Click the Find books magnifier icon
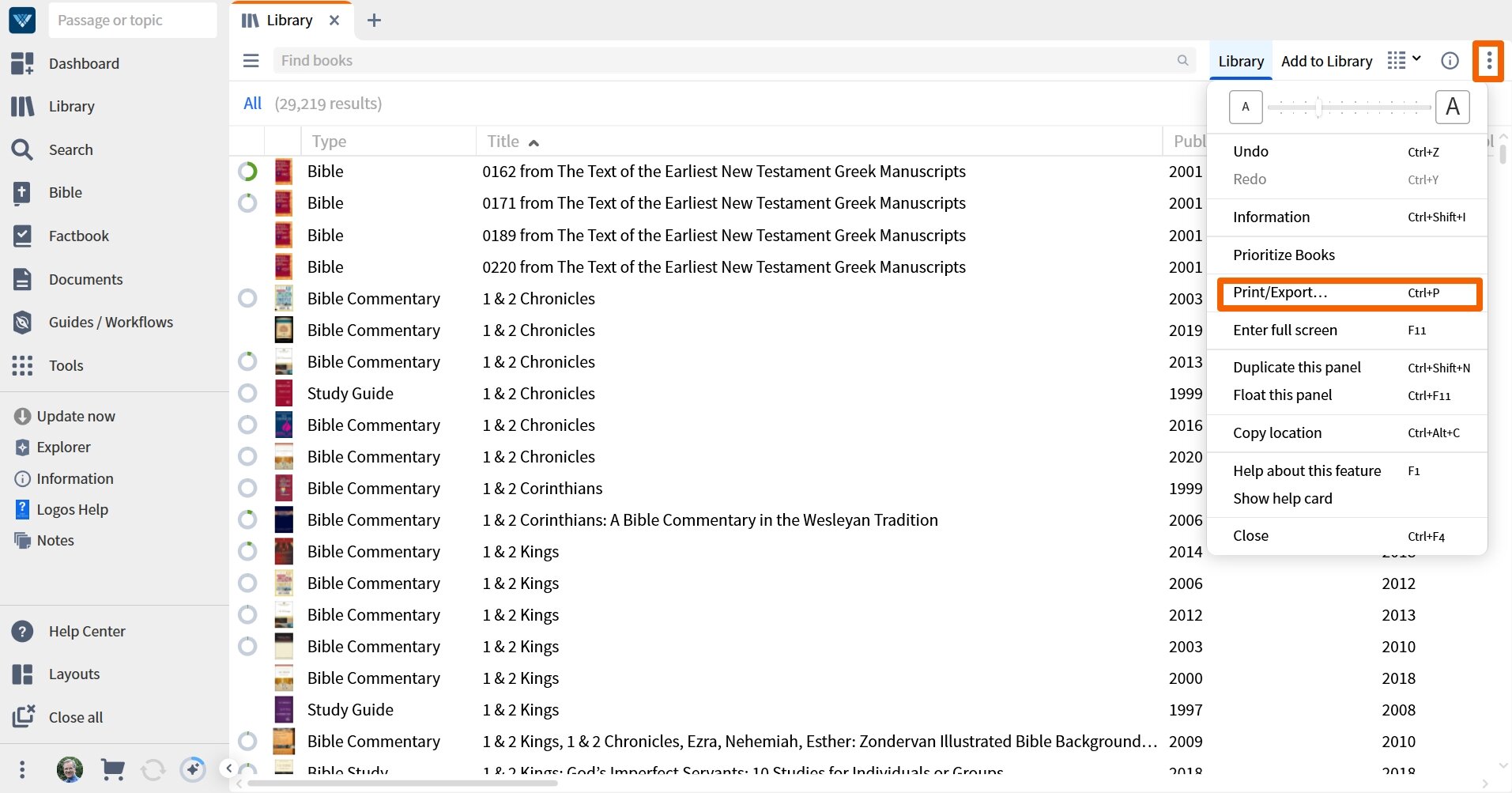 tap(1182, 60)
